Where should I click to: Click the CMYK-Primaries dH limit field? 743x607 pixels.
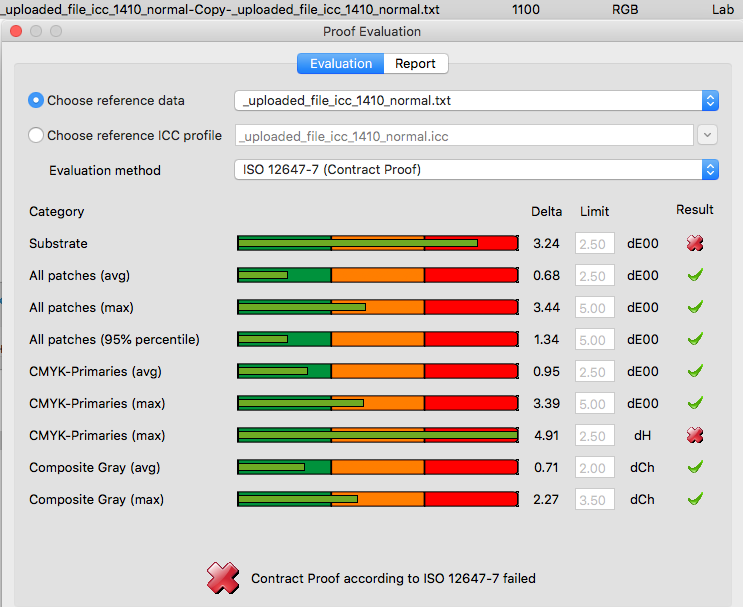pyautogui.click(x=595, y=435)
